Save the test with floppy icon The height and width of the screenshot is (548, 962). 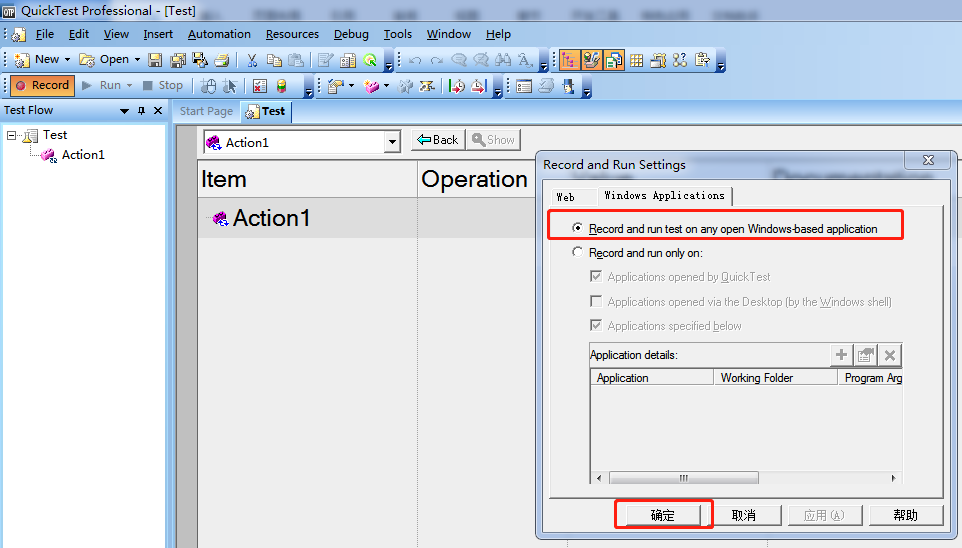155,60
